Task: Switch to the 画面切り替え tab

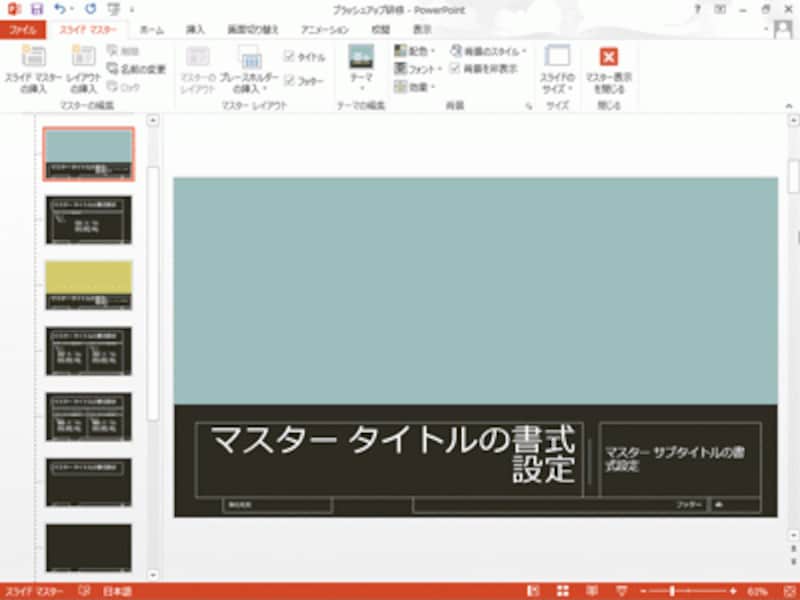Action: coord(253,30)
